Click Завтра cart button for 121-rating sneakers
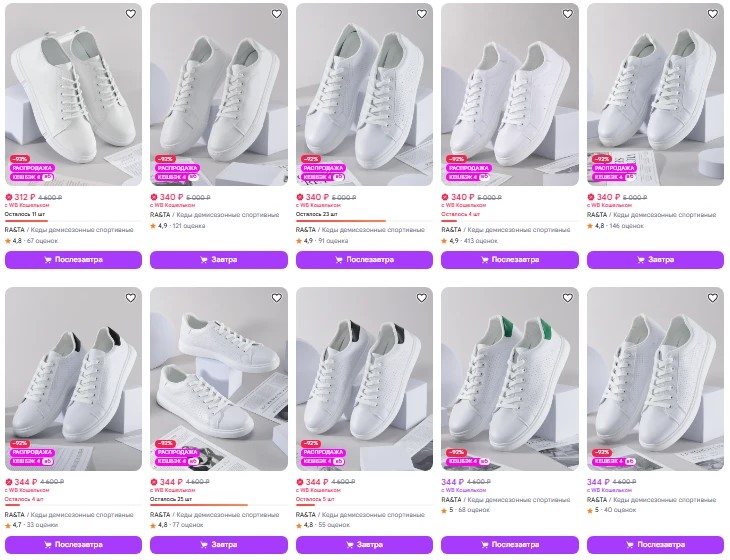The image size is (730, 560). pyautogui.click(x=219, y=260)
